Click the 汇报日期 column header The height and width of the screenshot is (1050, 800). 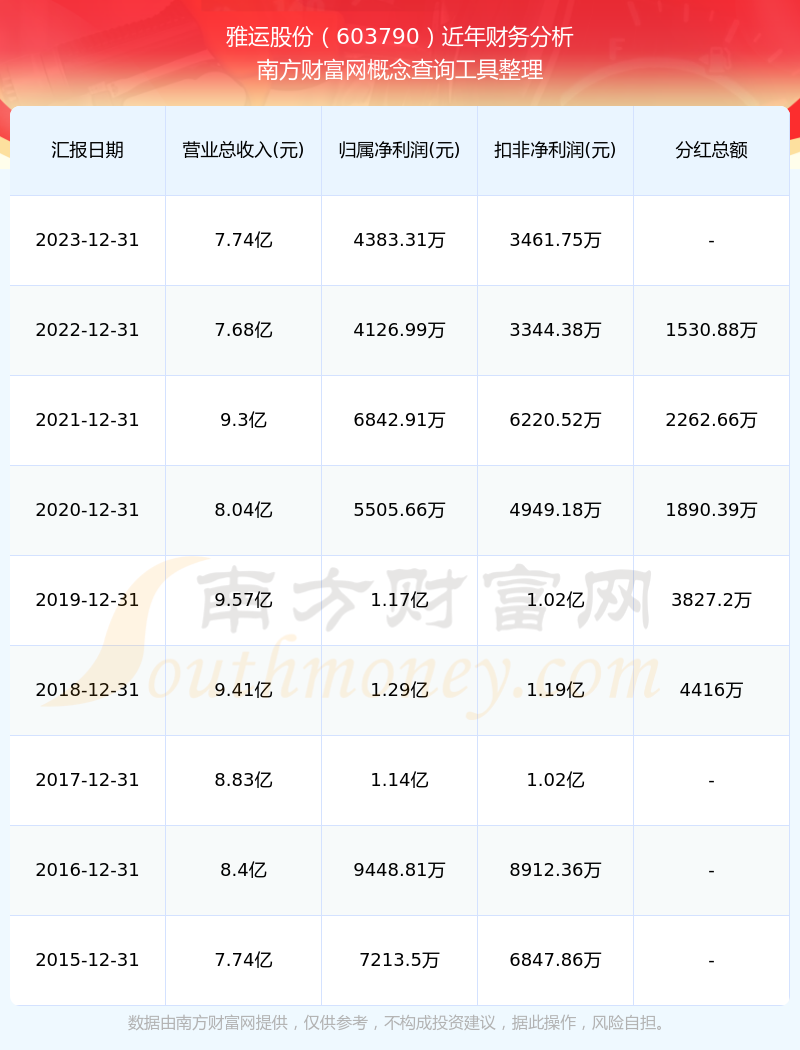click(x=88, y=150)
